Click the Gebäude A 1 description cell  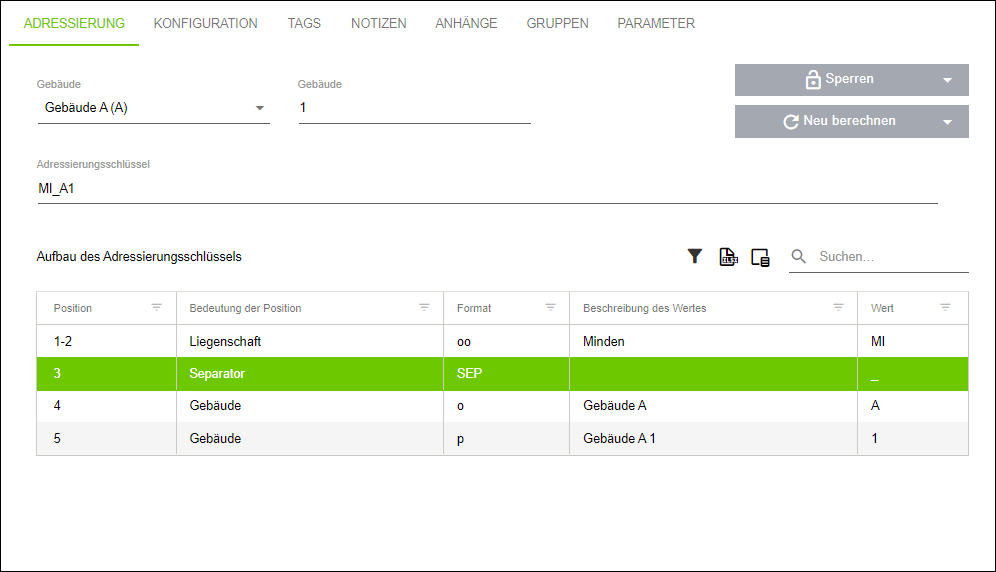click(713, 439)
